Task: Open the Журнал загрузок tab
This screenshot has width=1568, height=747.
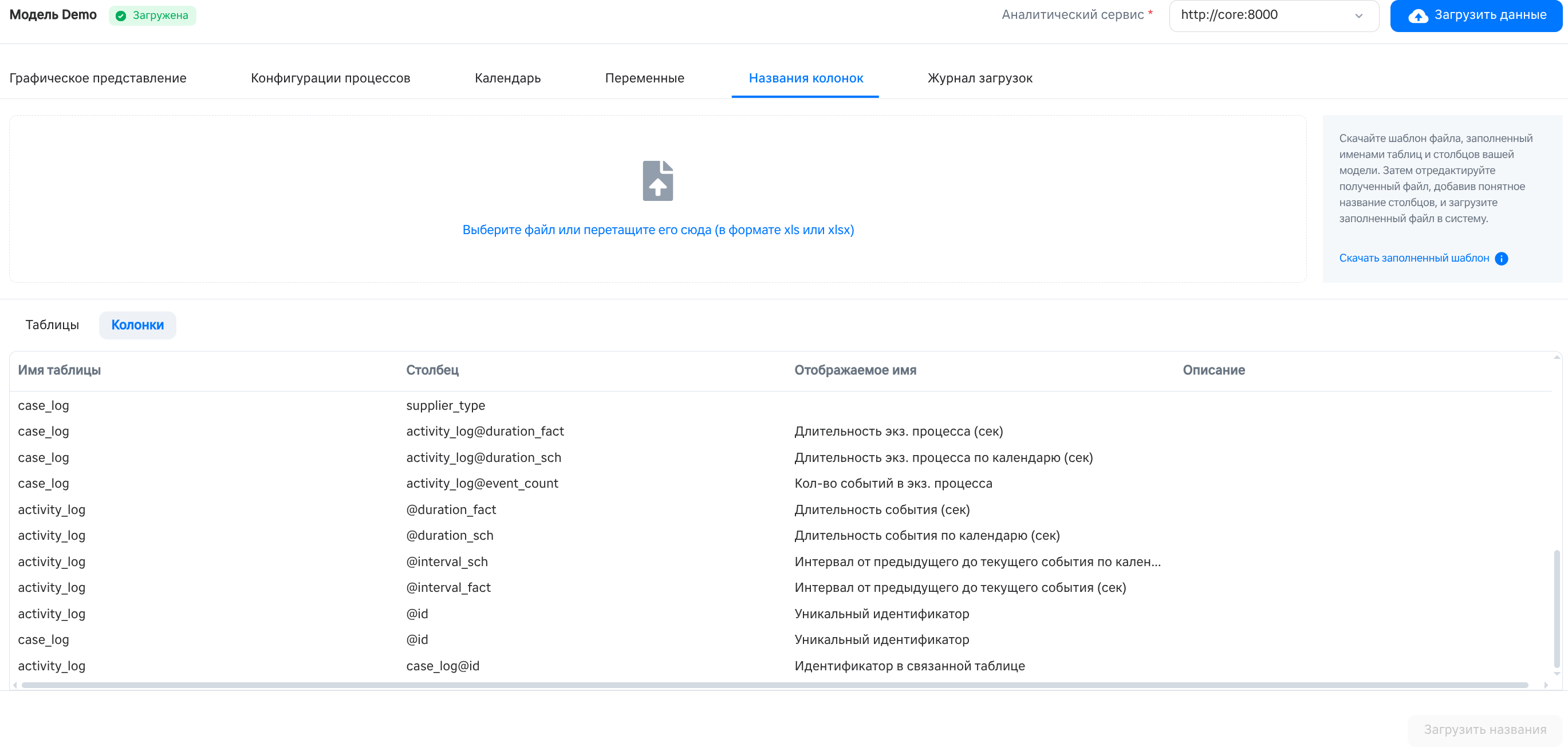Action: click(980, 78)
